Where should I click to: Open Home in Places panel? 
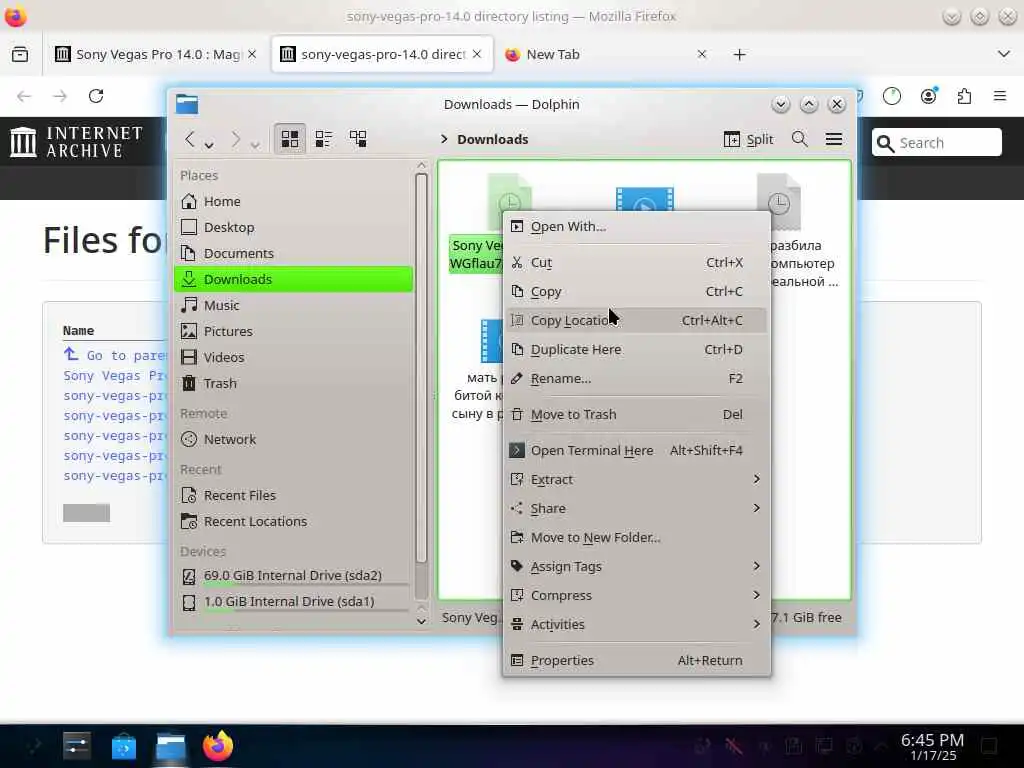(294, 201)
